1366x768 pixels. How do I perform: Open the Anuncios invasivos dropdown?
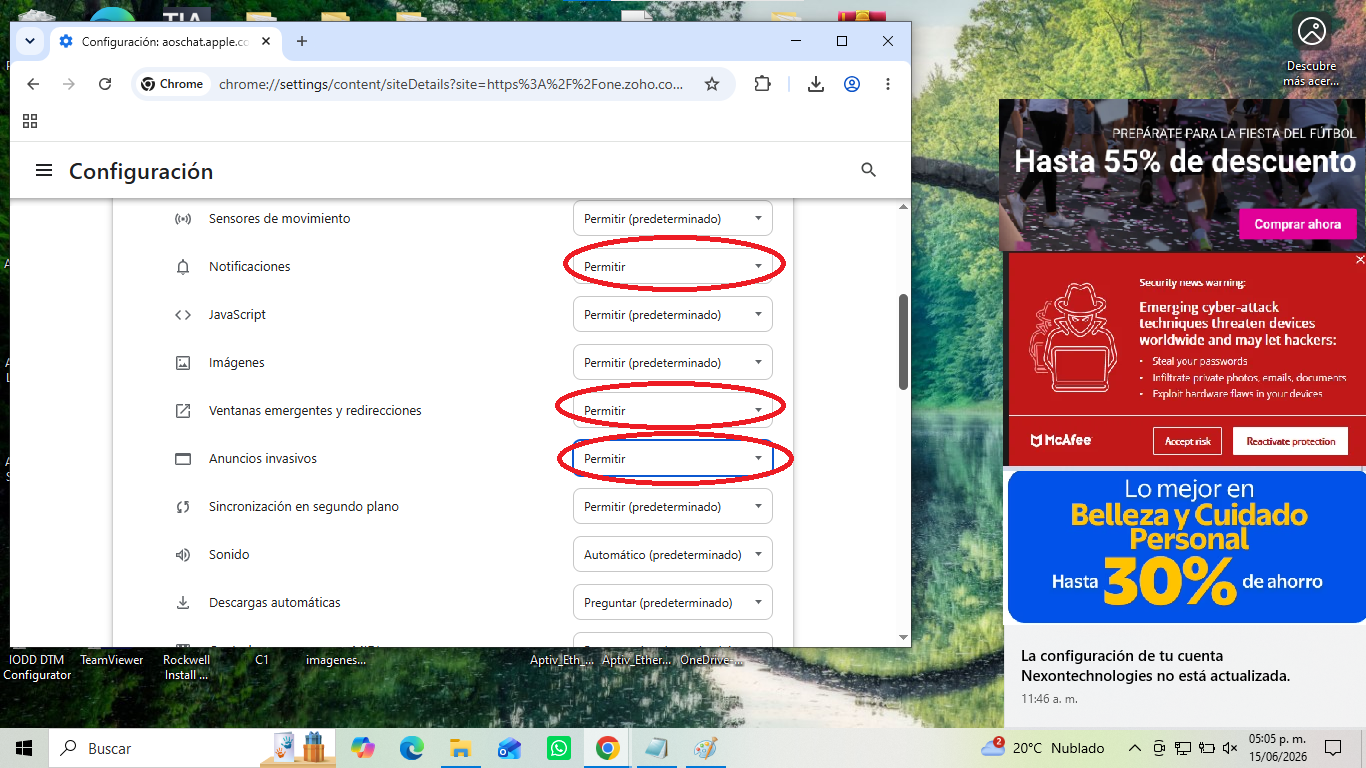[673, 459]
